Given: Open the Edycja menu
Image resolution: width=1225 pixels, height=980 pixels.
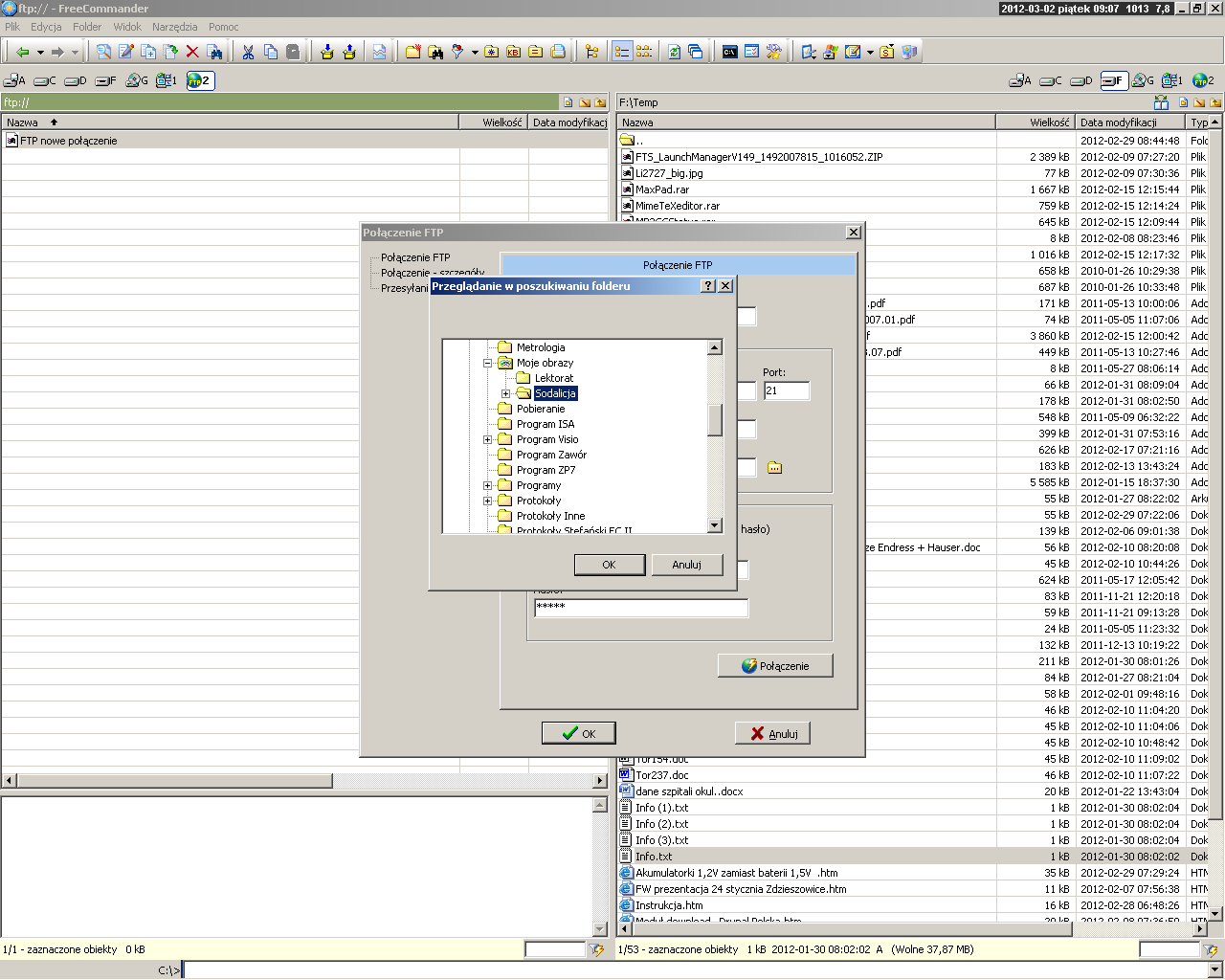Looking at the screenshot, I should point(46,27).
